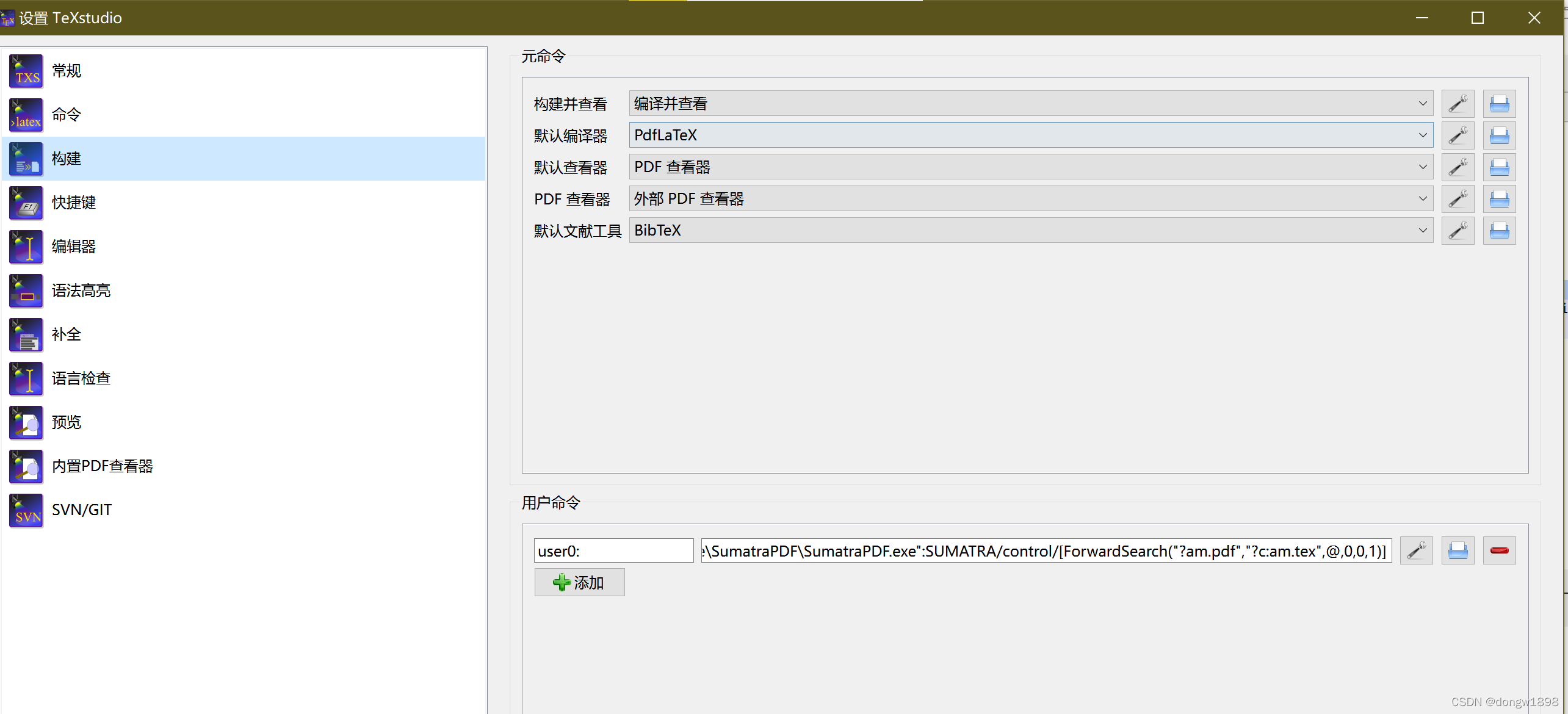The width and height of the screenshot is (1568, 714).
Task: Click the 添加 add user command button
Action: click(x=579, y=582)
